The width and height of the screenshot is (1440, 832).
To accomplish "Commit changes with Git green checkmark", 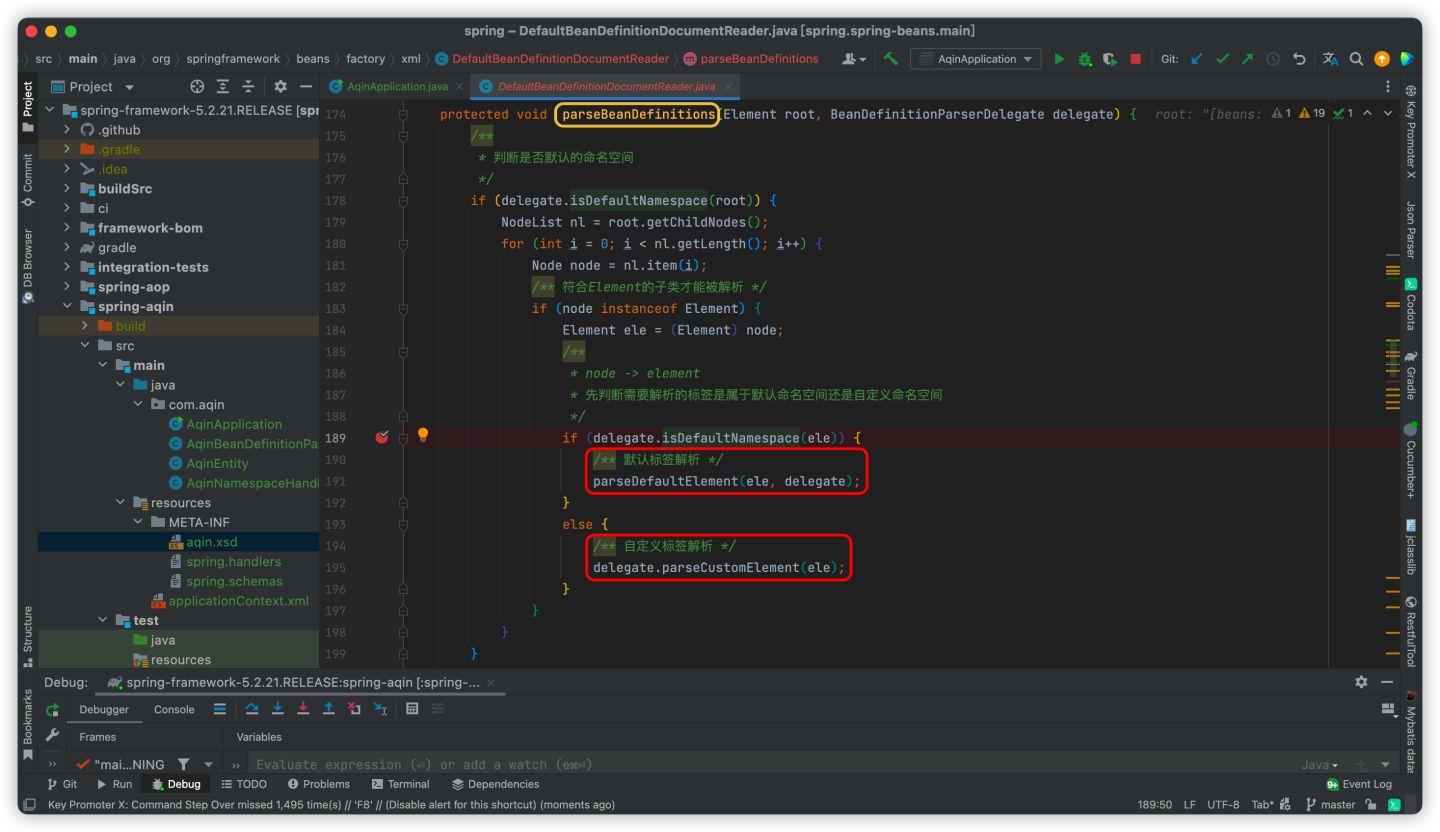I will click(1222, 59).
